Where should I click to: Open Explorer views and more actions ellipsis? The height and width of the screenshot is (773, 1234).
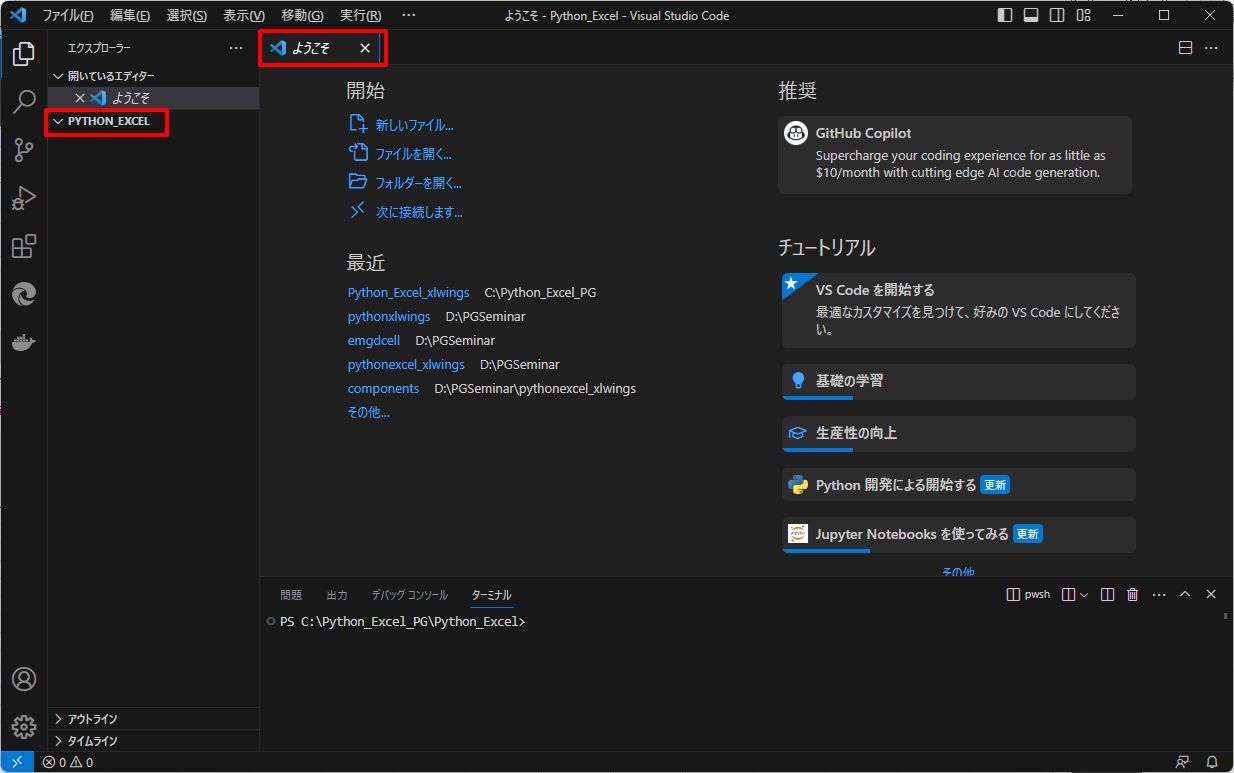[236, 48]
